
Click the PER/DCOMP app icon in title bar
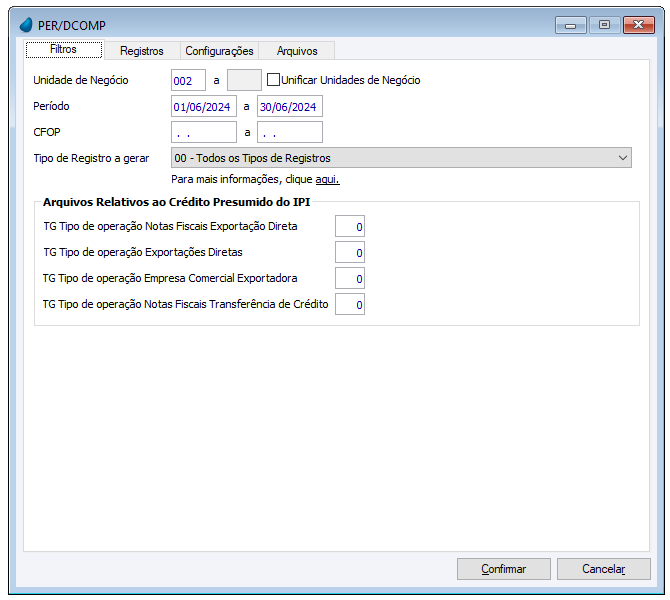point(26,25)
